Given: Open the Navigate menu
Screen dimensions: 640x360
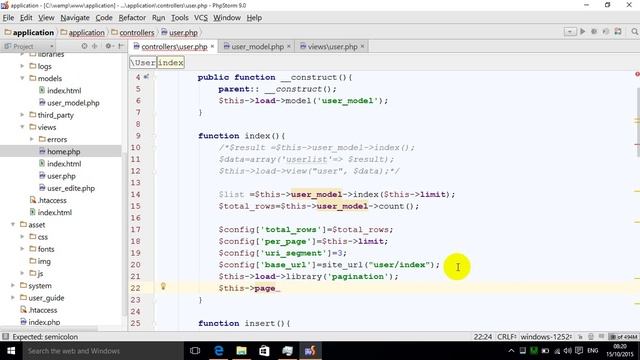Looking at the screenshot, I should (75, 18).
